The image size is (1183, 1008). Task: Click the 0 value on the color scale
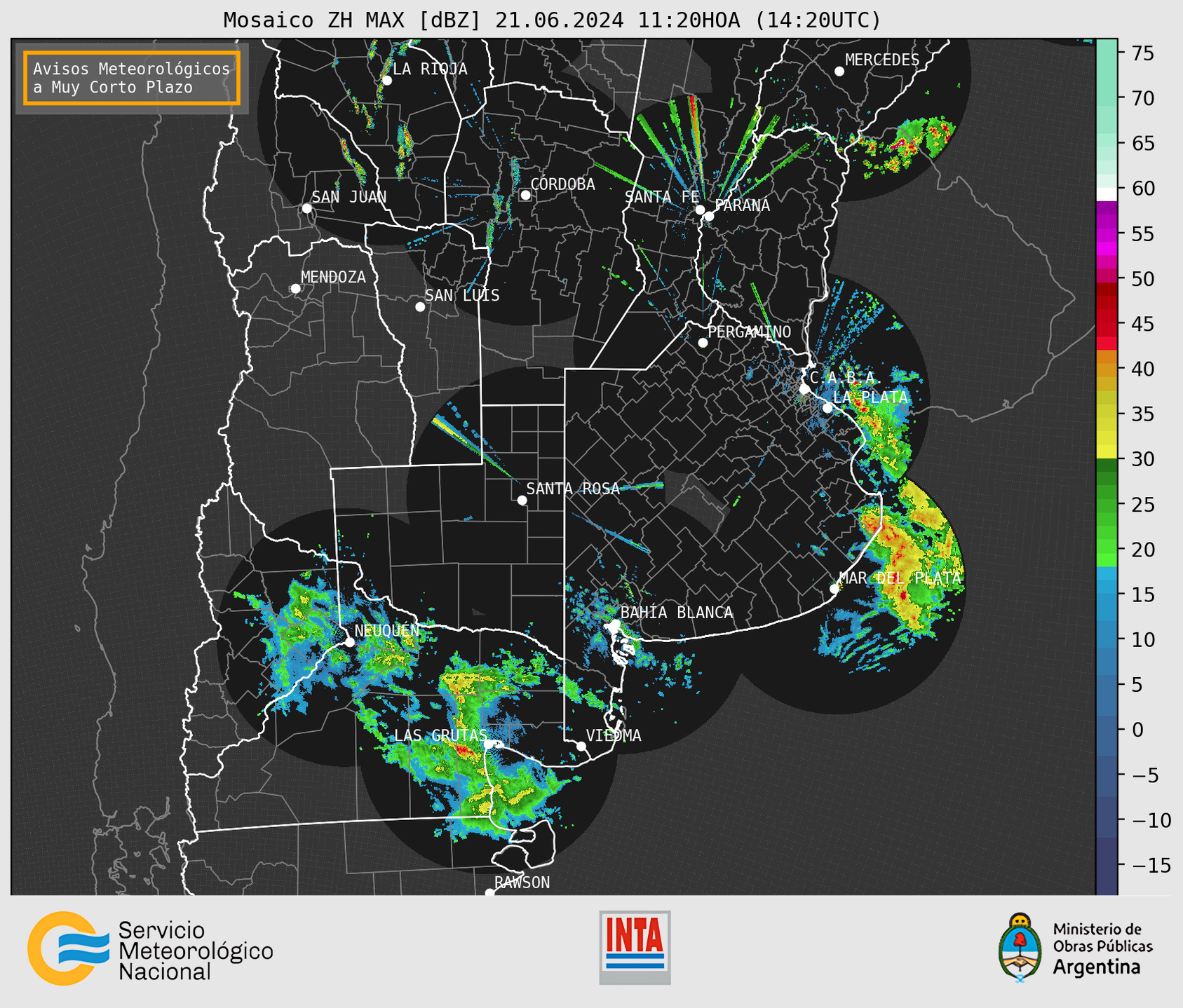tap(1137, 730)
